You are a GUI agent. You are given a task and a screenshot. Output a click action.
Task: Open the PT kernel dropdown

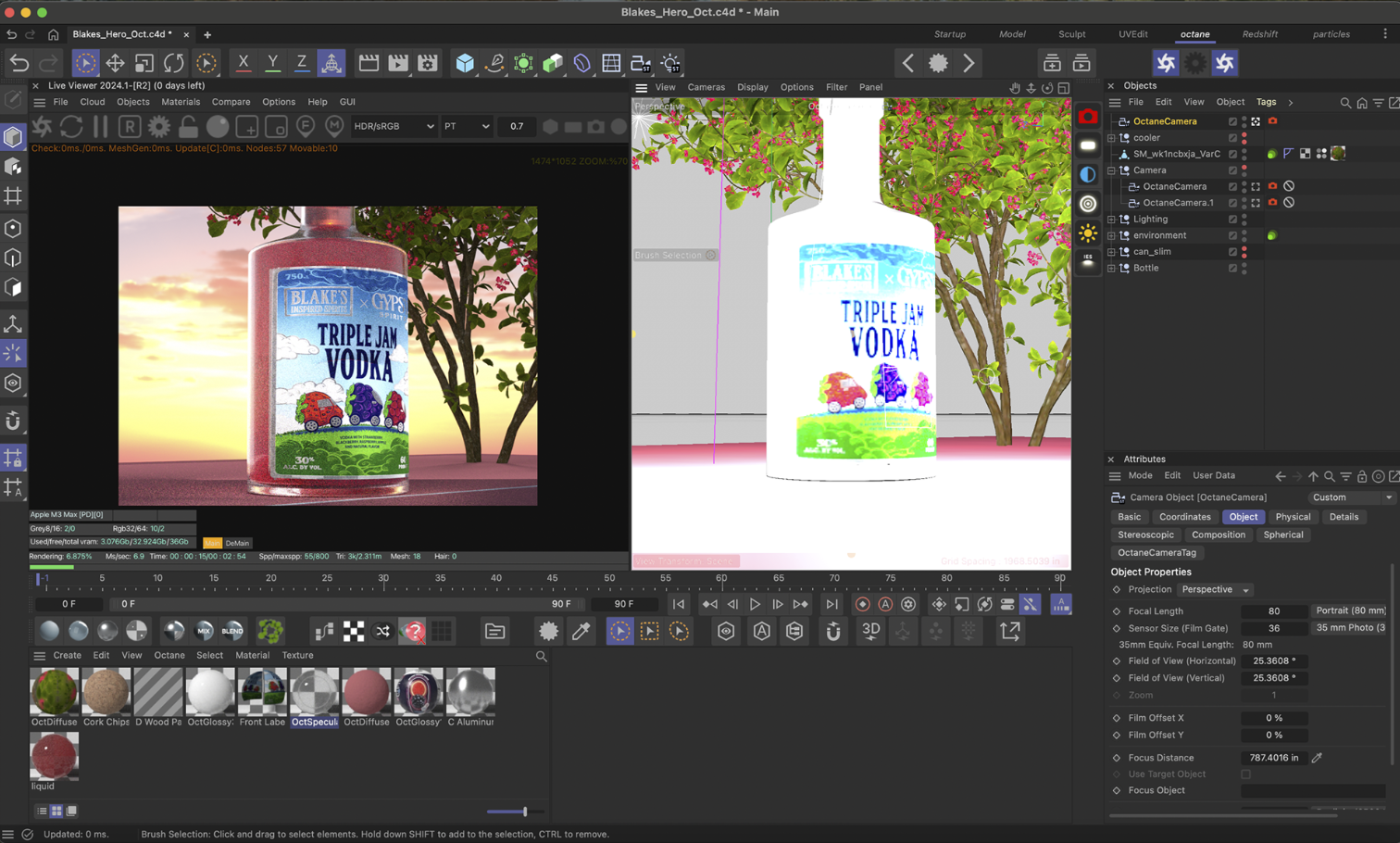pyautogui.click(x=467, y=126)
